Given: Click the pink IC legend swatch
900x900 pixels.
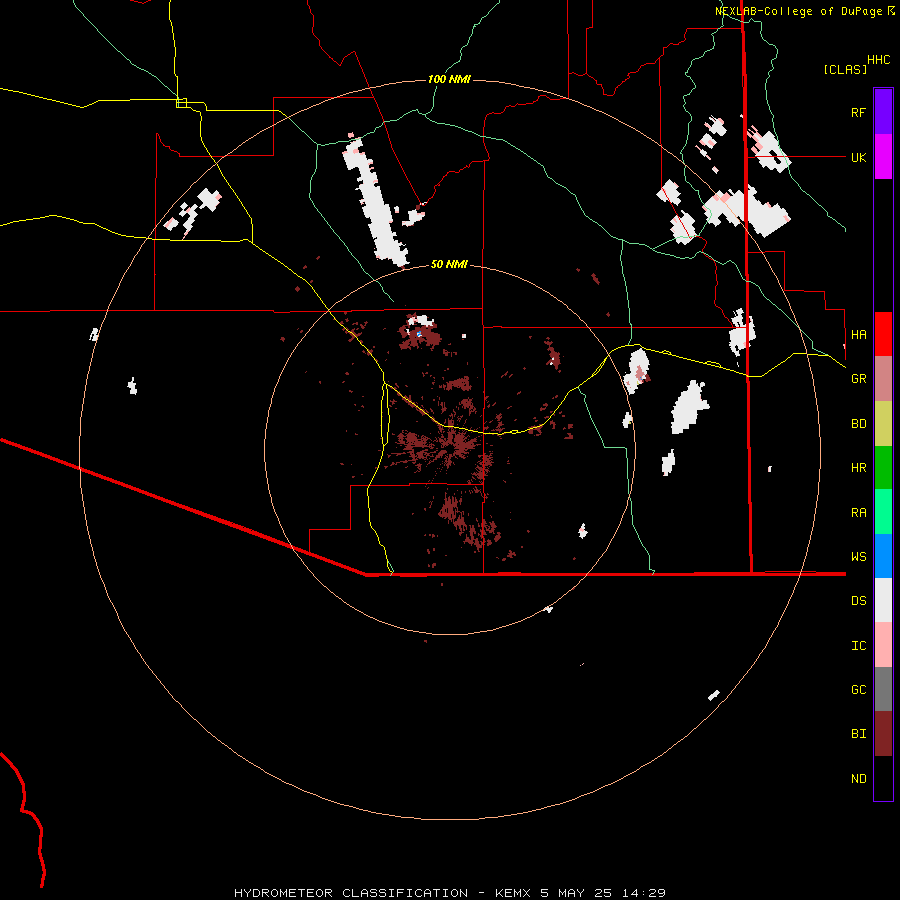Looking at the screenshot, I should [883, 645].
